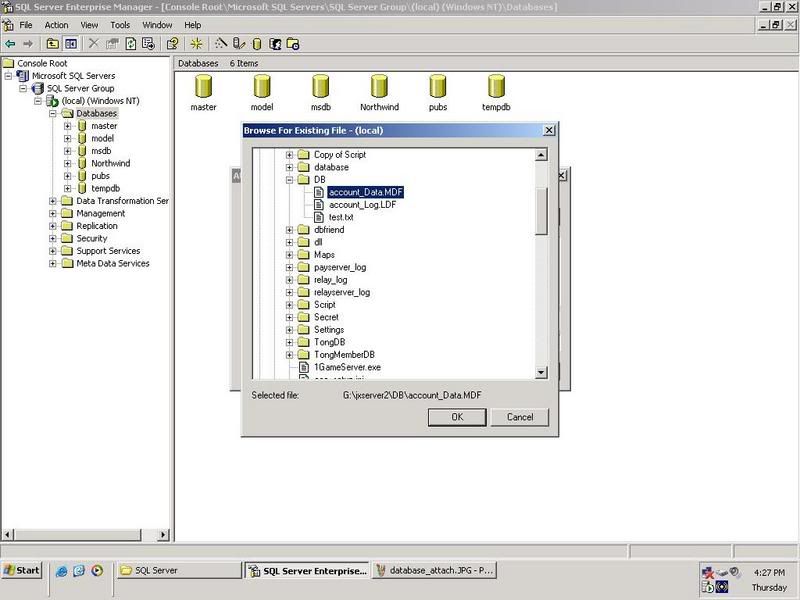This screenshot has width=800, height=600.
Task: Open the Tools menu
Action: tap(120, 24)
